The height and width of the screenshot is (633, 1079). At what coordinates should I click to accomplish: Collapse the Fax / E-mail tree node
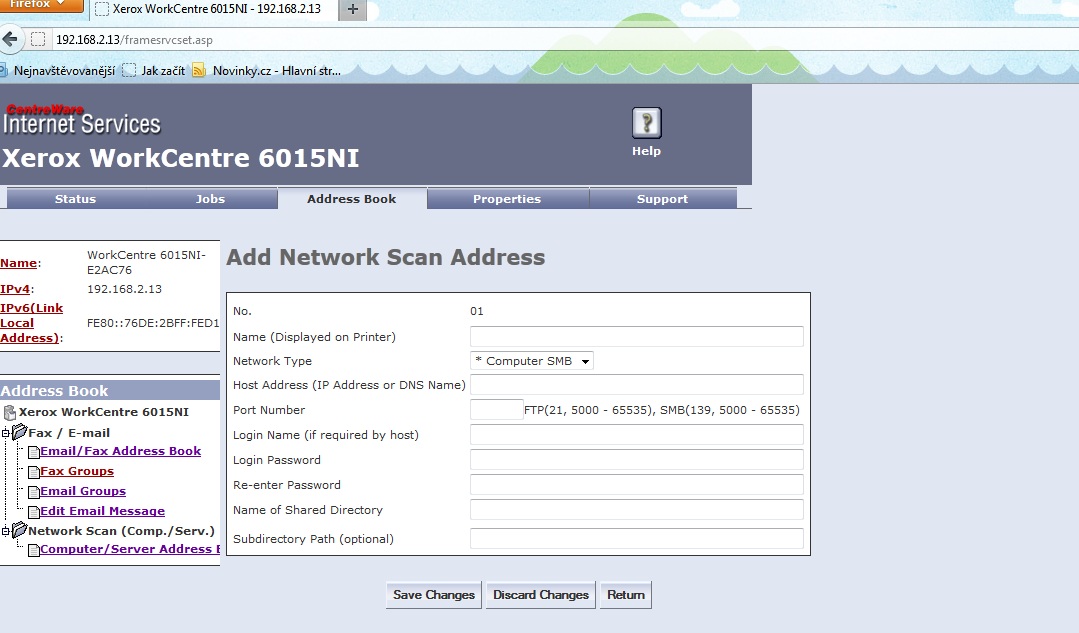6,433
